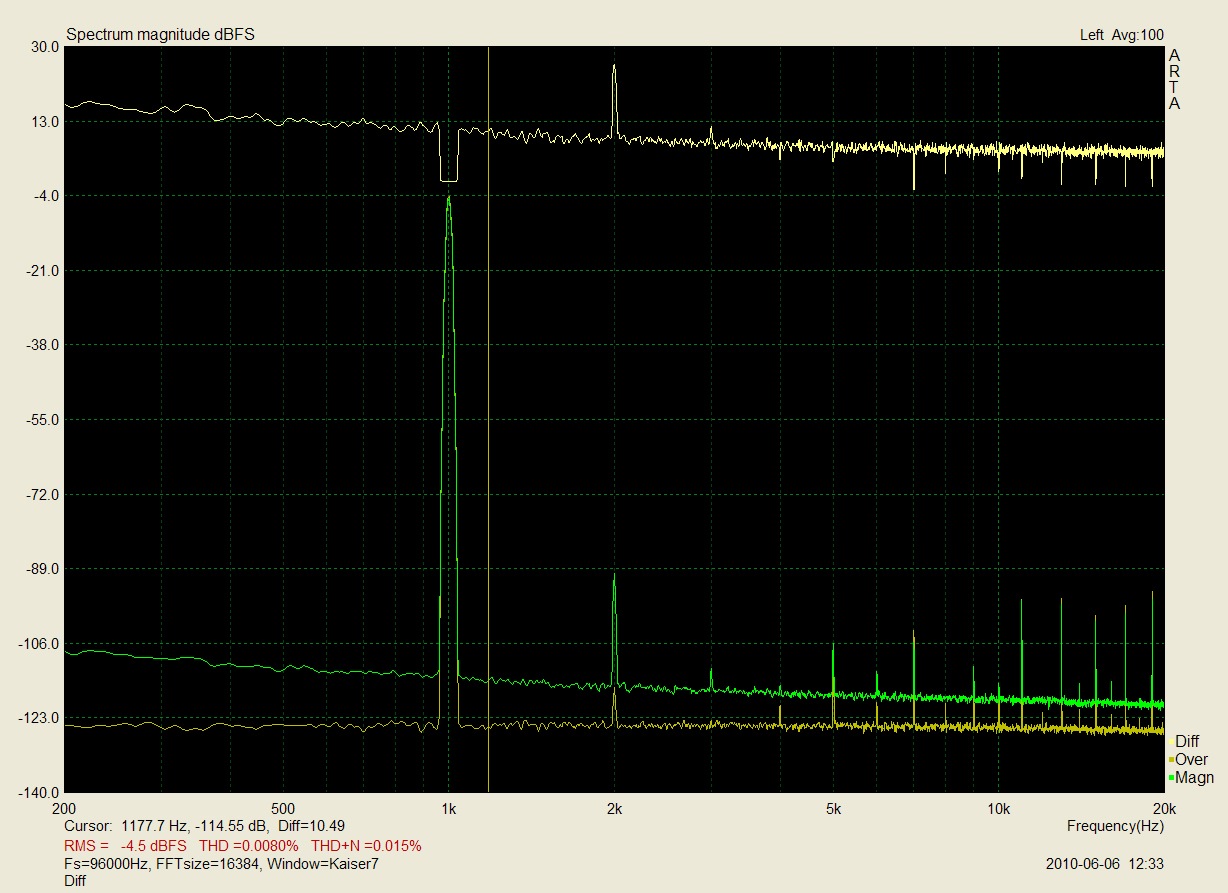This screenshot has width=1228, height=893.
Task: Click the 1k frequency axis label
Action: click(448, 808)
